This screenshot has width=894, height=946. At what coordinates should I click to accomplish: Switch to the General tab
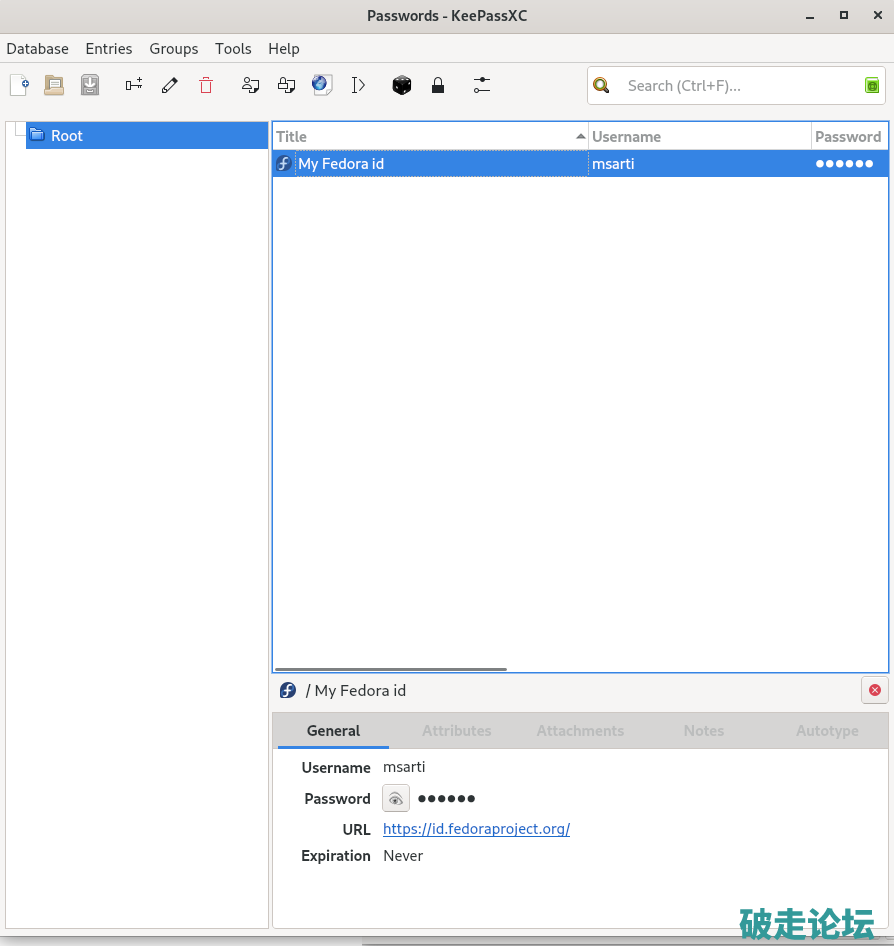click(x=333, y=731)
